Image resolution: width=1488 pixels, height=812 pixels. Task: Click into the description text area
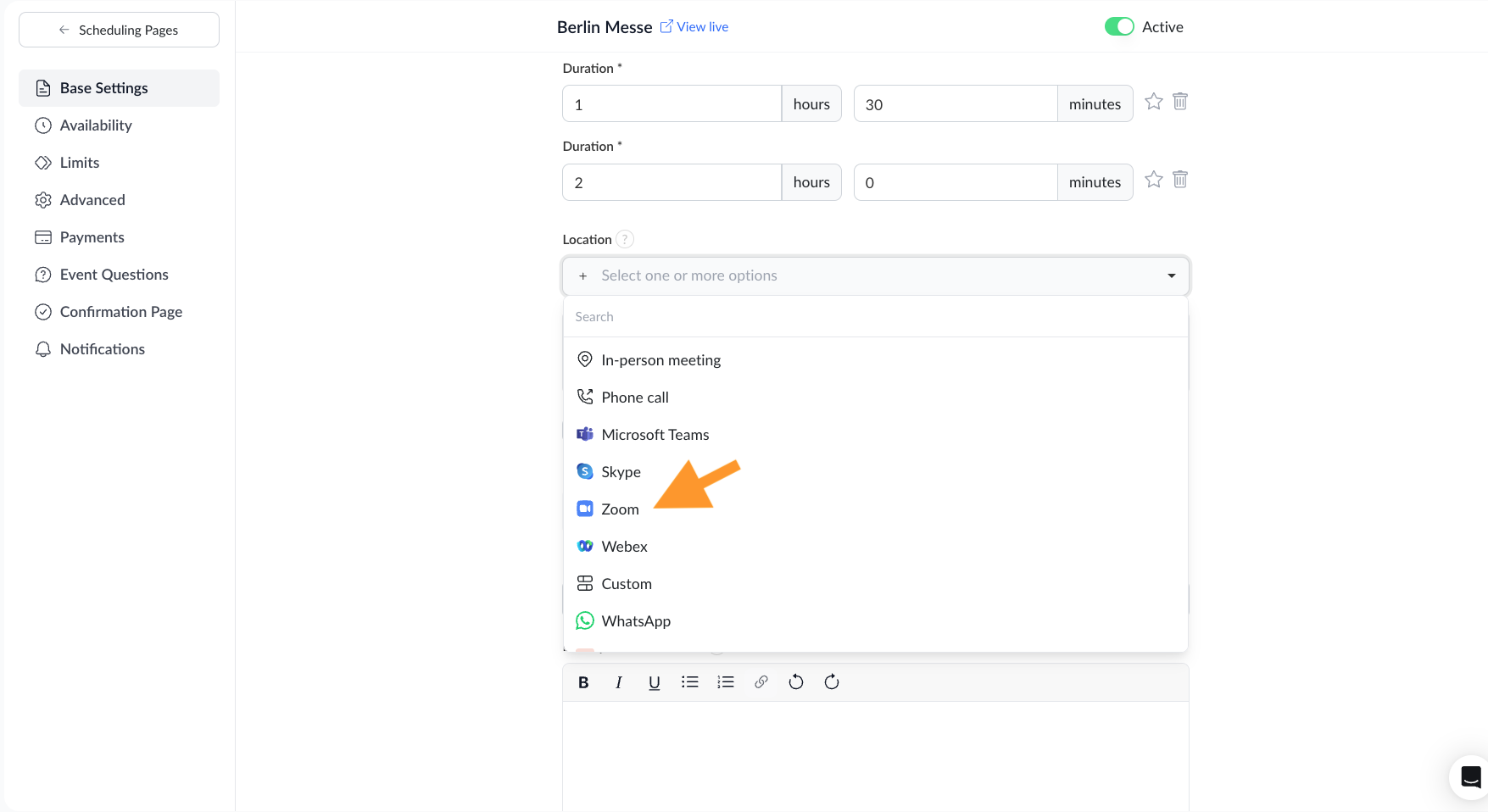875,756
